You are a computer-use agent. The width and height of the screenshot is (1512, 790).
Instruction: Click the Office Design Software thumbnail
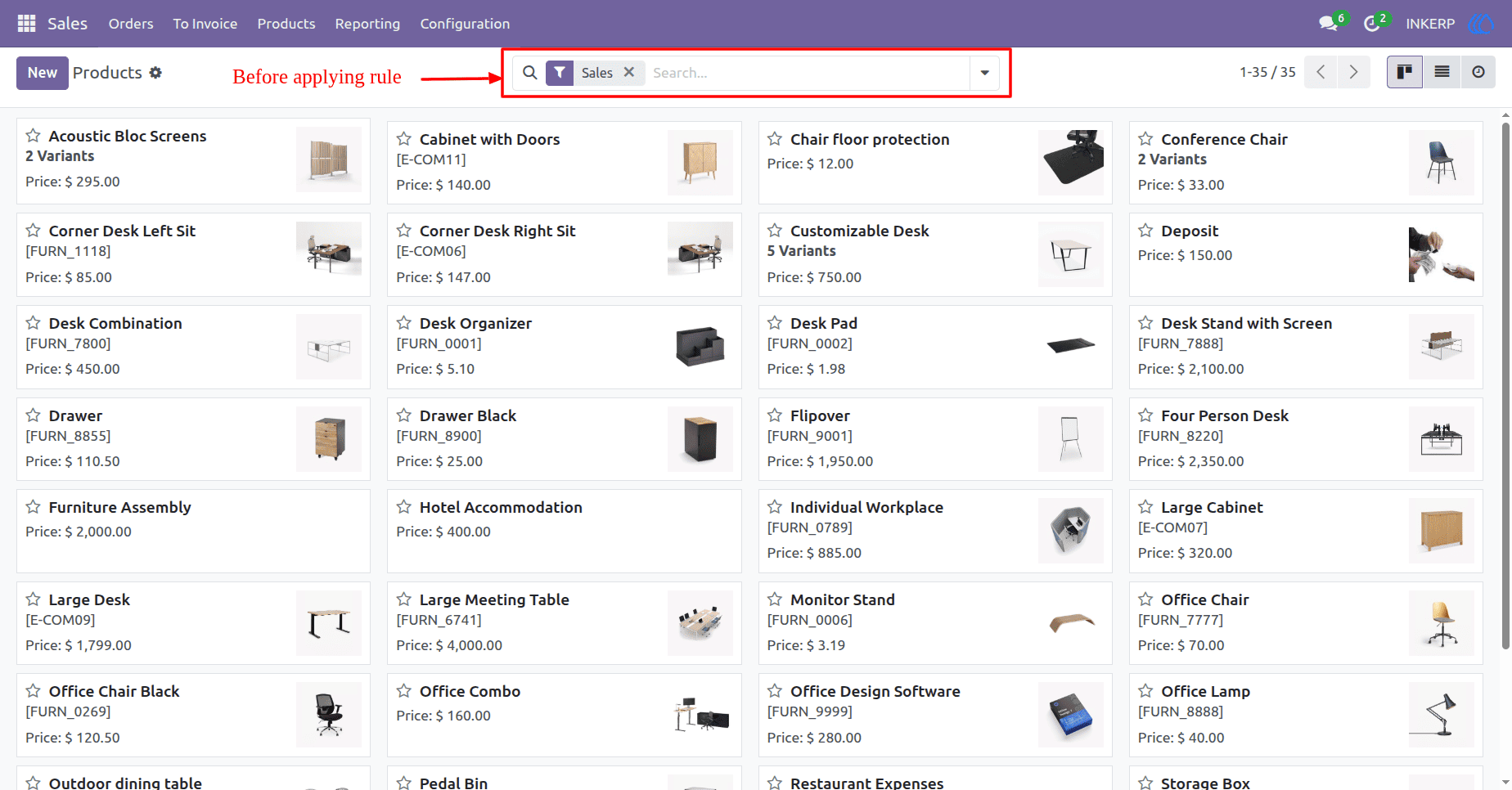(x=1071, y=715)
